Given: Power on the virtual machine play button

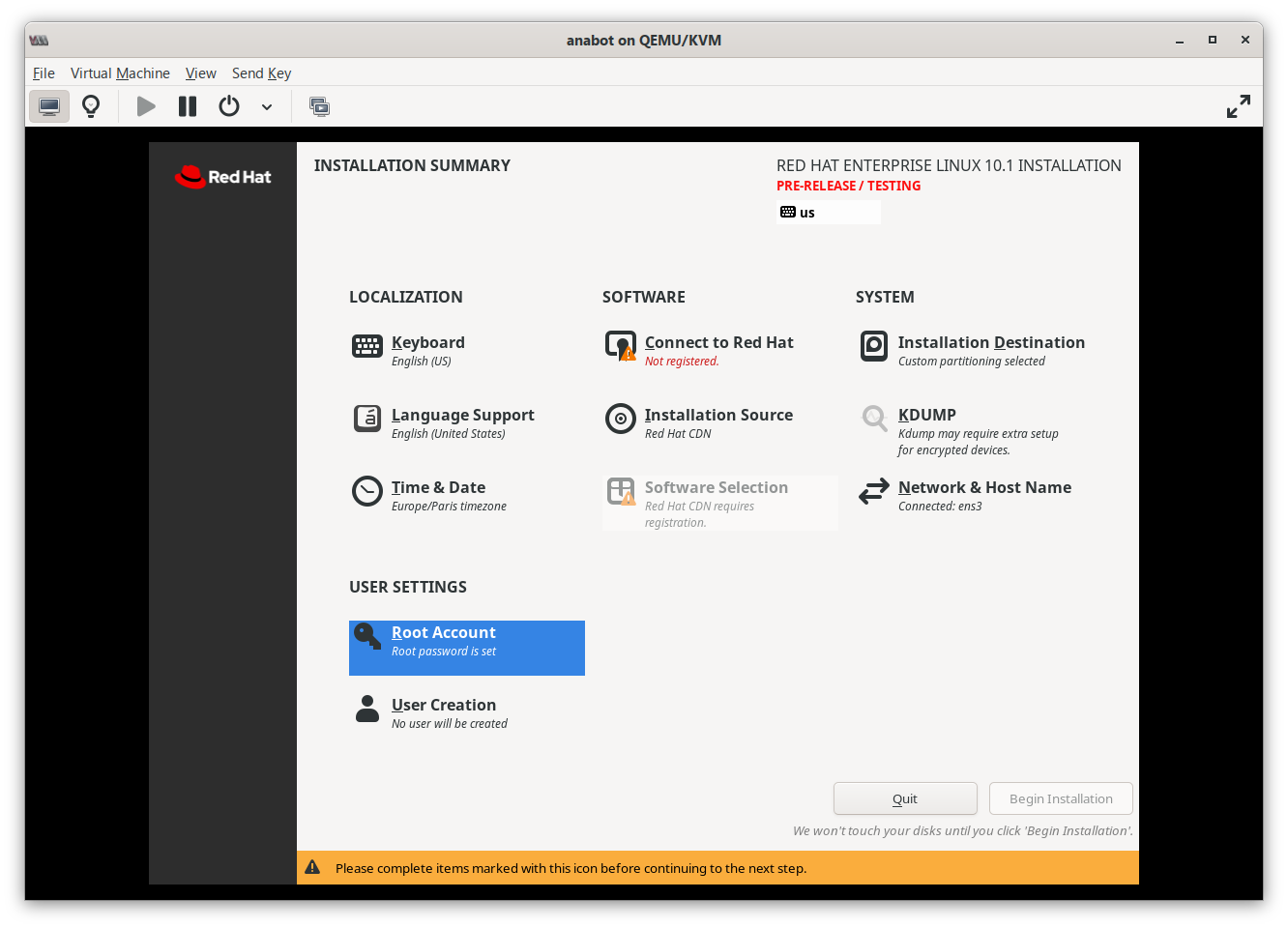Looking at the screenshot, I should [146, 106].
